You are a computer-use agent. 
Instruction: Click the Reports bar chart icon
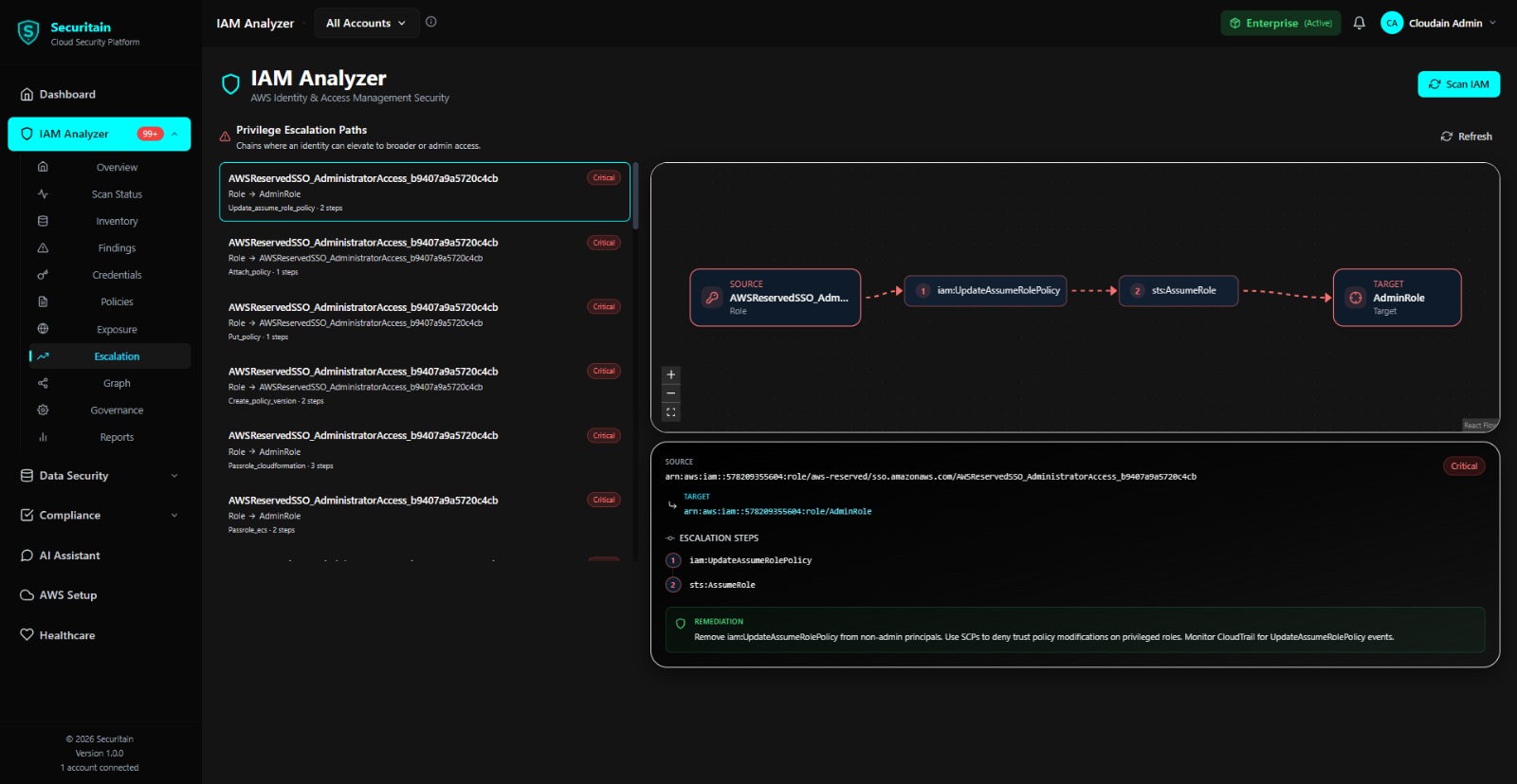tap(43, 437)
